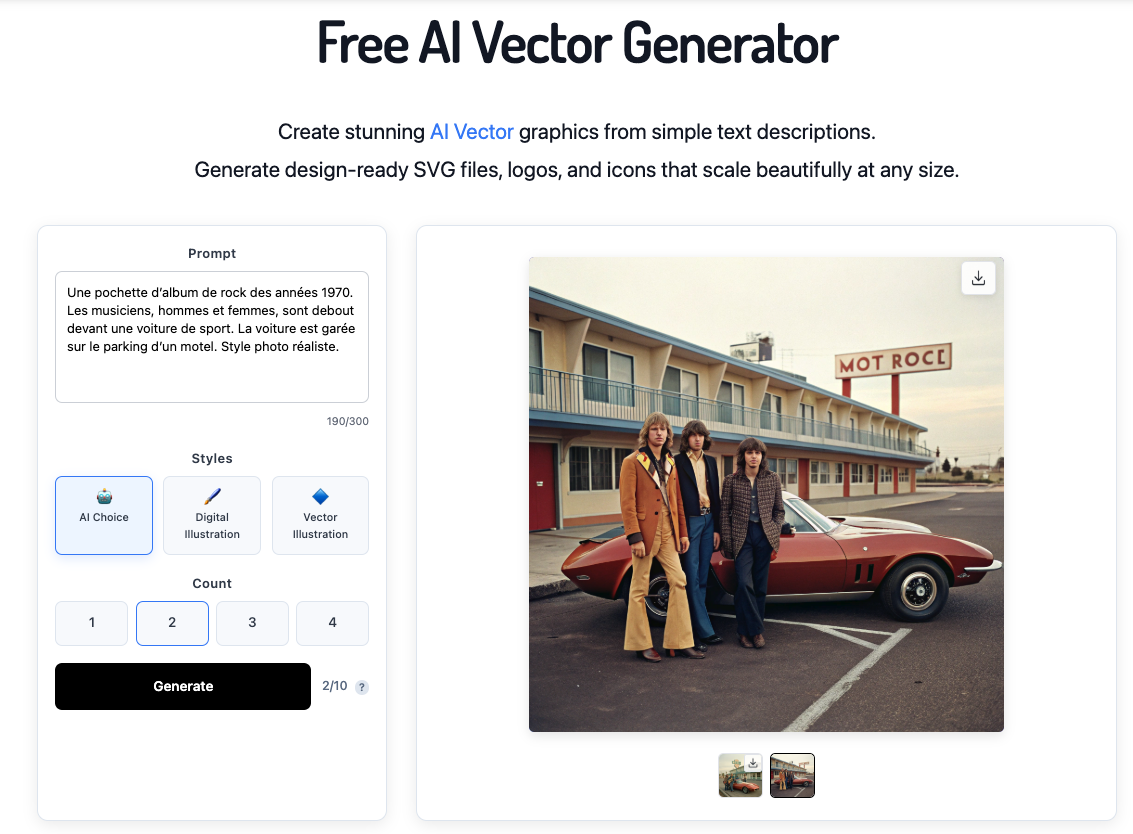
Task: Set image count to 1
Action: 92,623
